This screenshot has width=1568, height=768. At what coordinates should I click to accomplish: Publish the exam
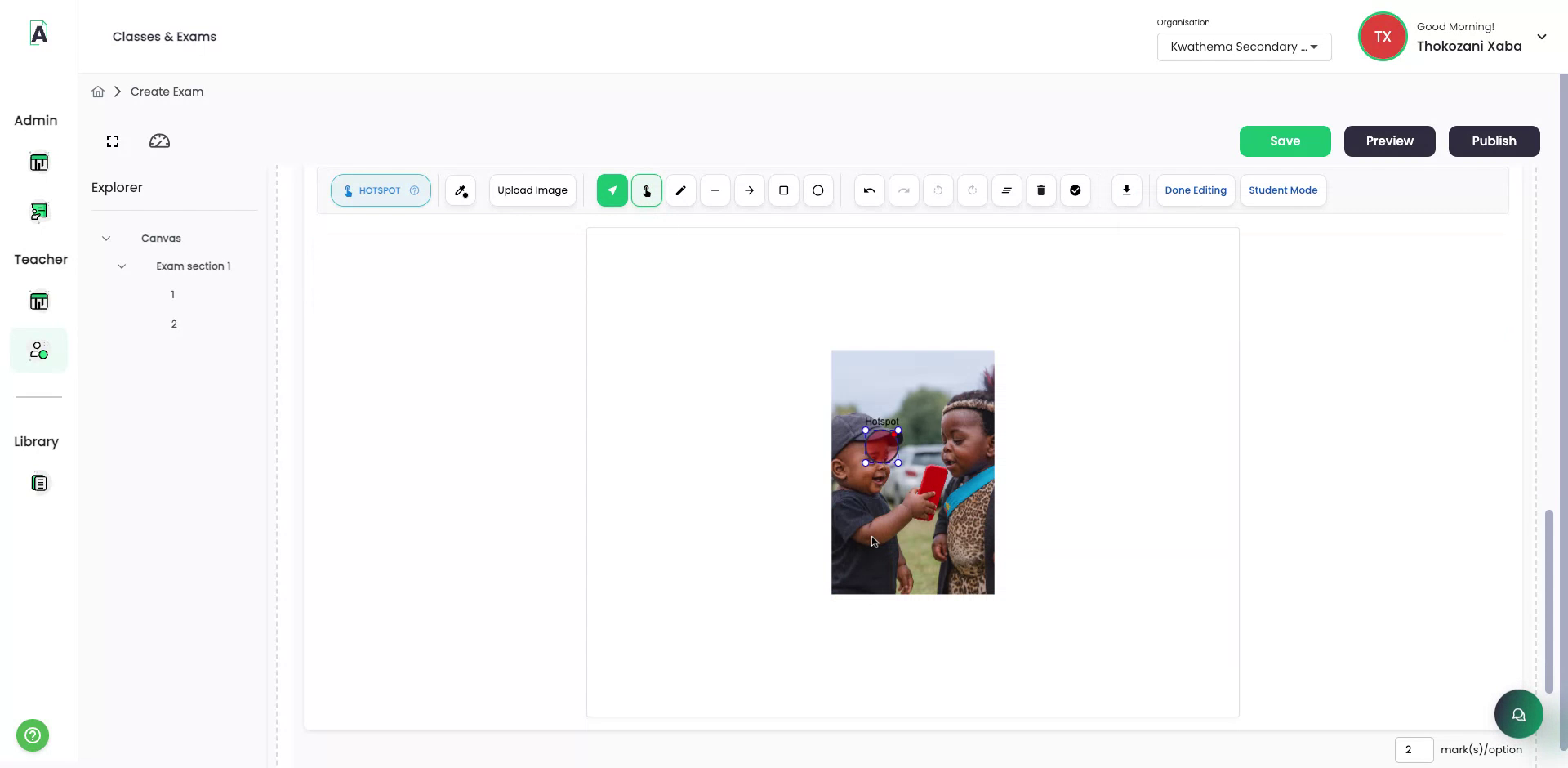(1493, 141)
